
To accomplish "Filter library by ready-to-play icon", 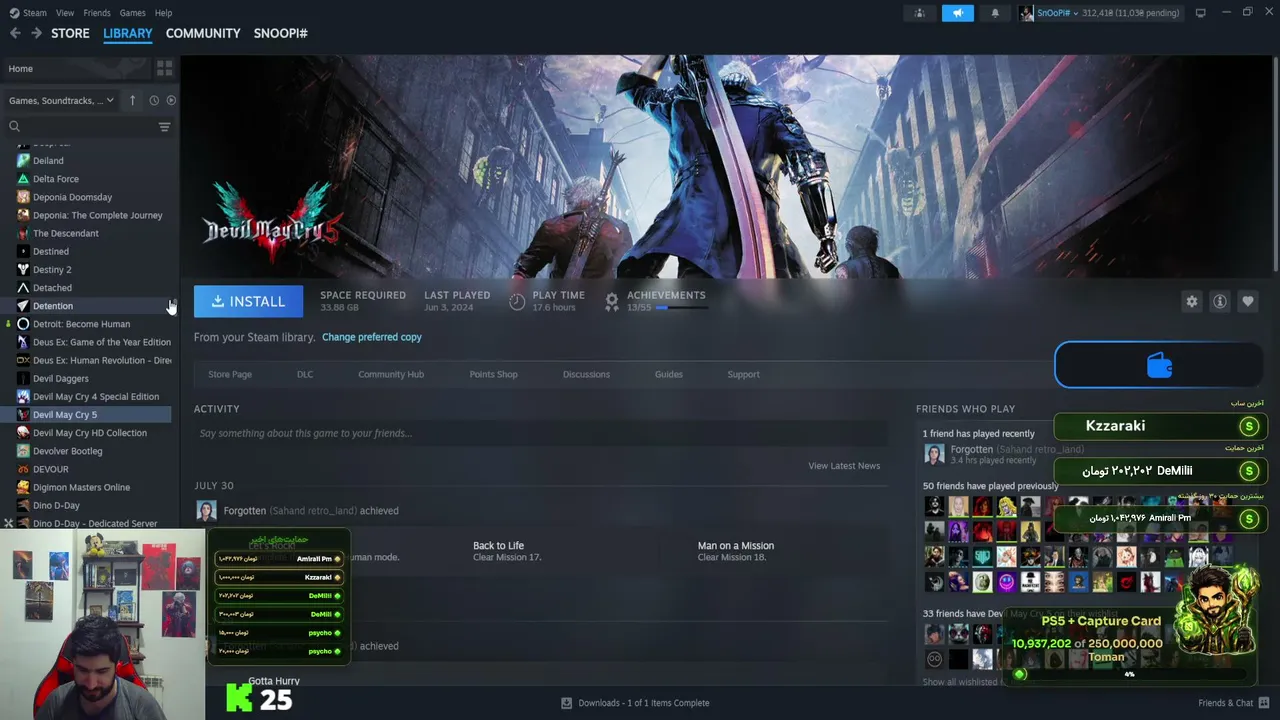I will tap(171, 100).
